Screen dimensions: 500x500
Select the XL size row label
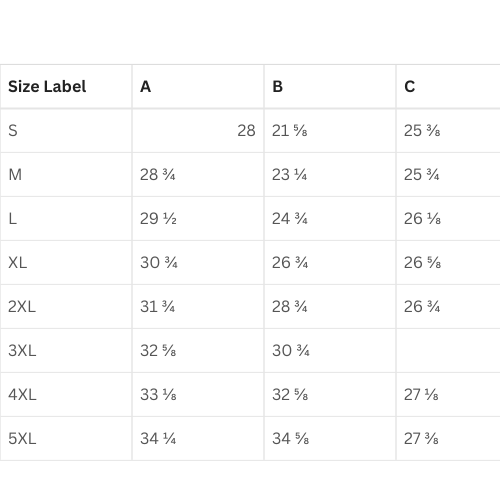click(x=17, y=263)
